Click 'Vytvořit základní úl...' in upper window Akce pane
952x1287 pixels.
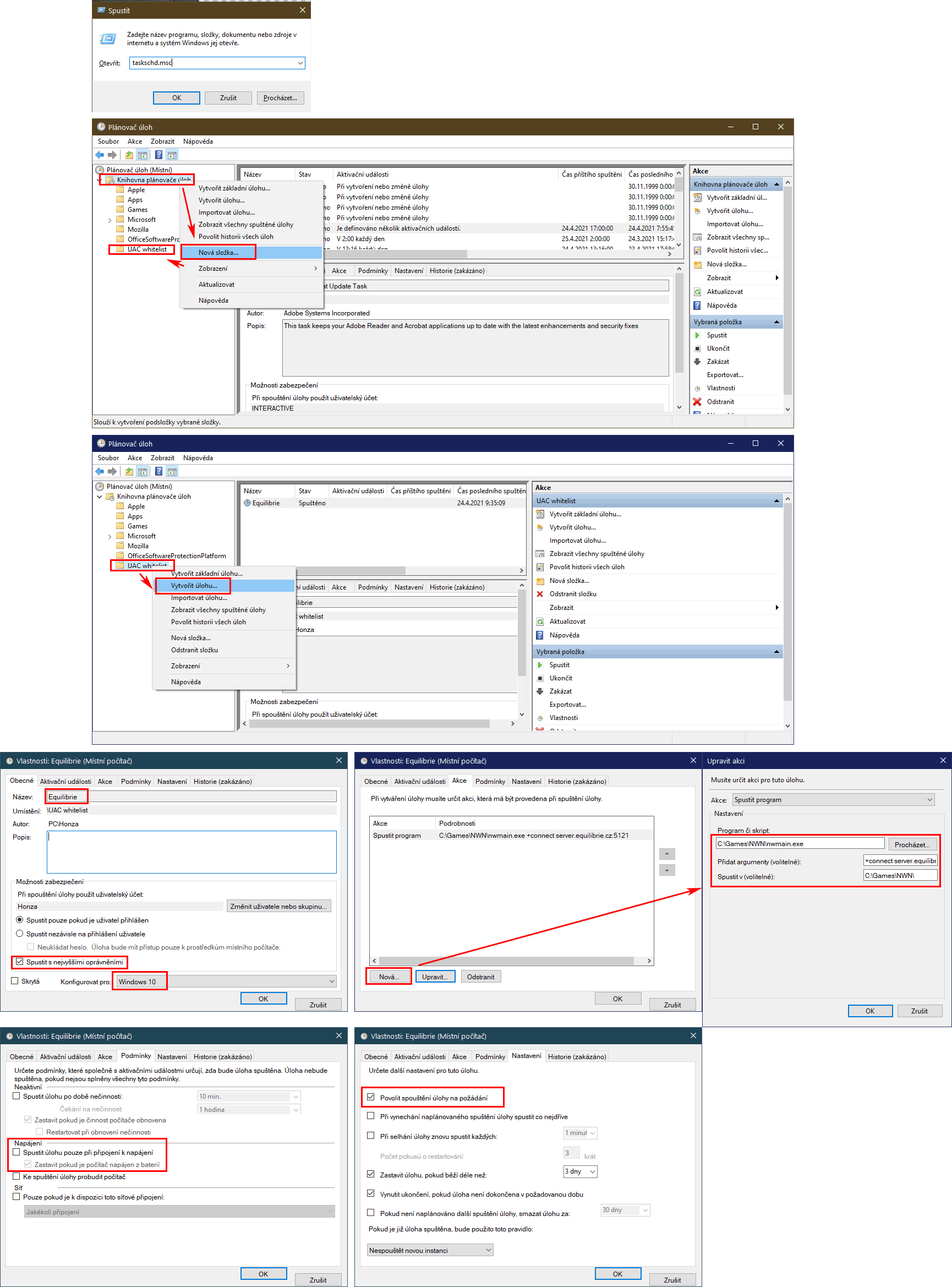tap(736, 198)
